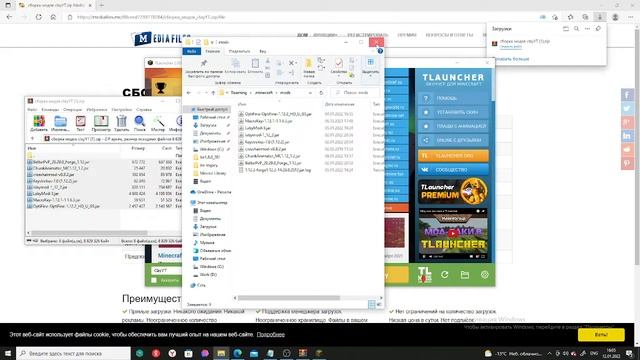Click Explorer Paste ribbon icon

point(255,63)
